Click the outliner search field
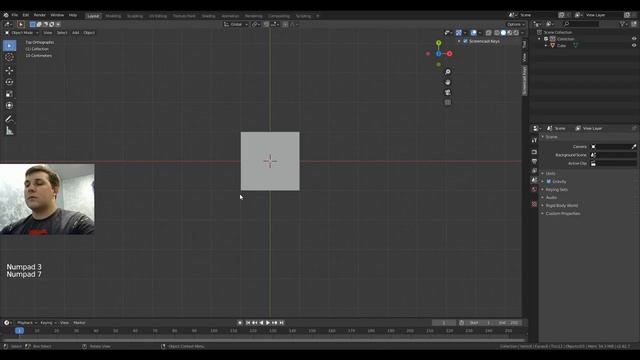The width and height of the screenshot is (640, 360). pyautogui.click(x=580, y=24)
